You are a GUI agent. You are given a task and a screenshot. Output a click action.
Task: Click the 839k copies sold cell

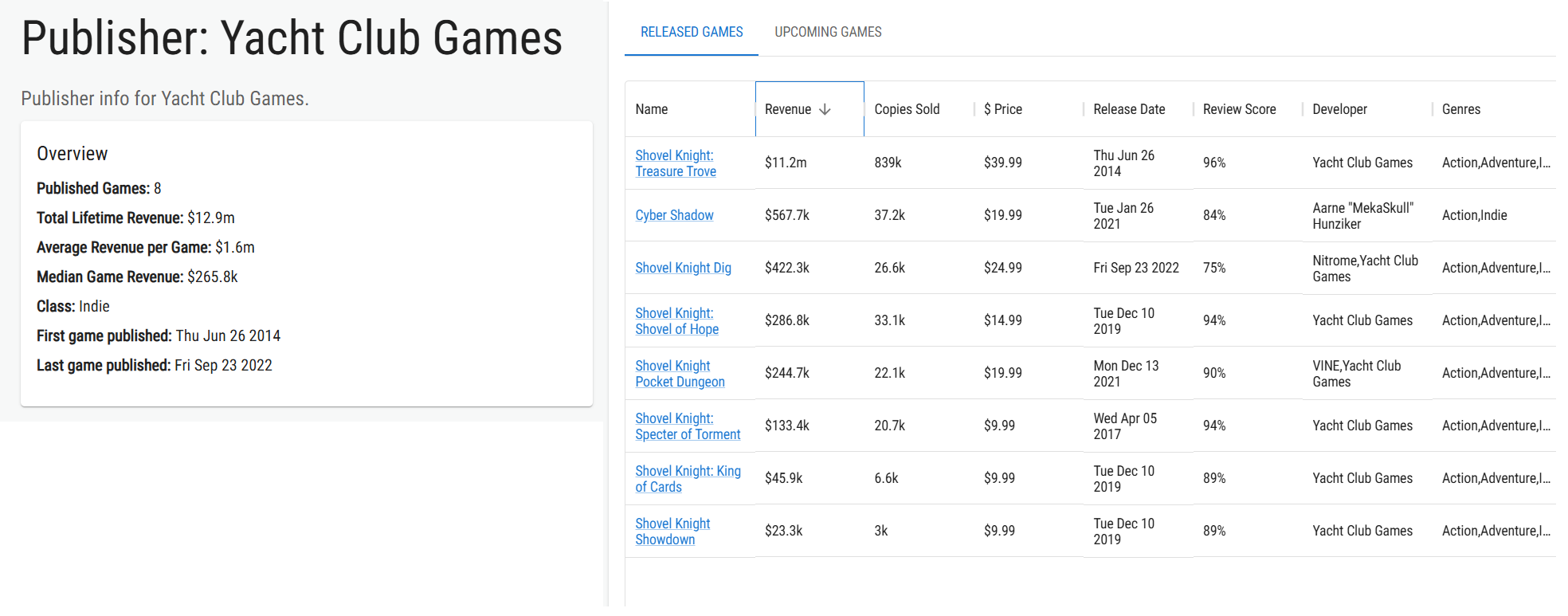coord(919,163)
